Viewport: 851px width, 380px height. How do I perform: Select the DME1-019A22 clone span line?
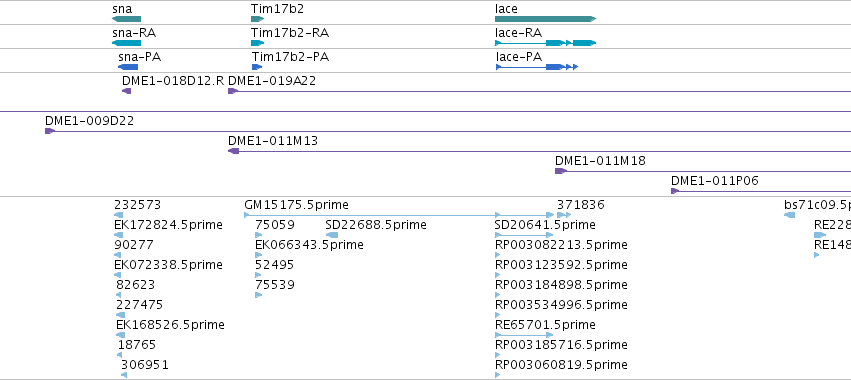[x=539, y=91]
